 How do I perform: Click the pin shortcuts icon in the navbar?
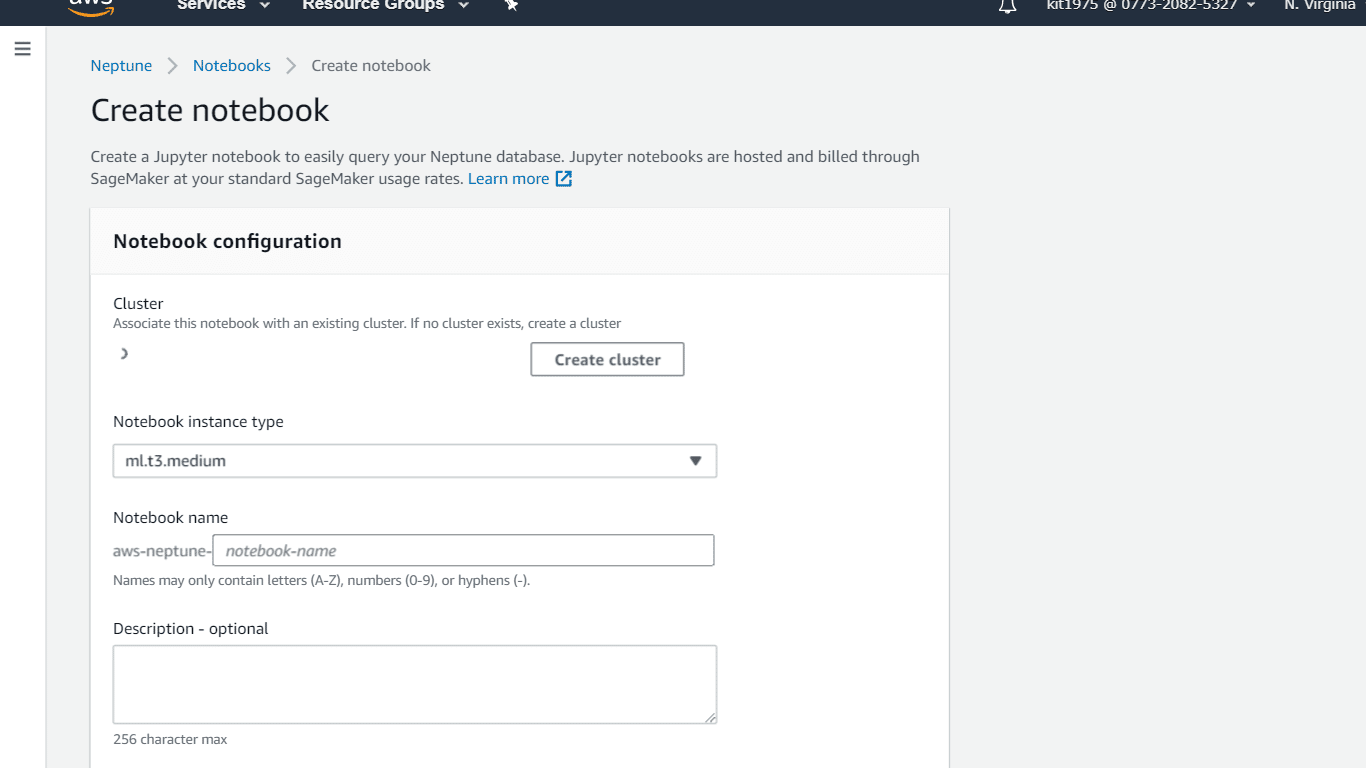[x=511, y=7]
